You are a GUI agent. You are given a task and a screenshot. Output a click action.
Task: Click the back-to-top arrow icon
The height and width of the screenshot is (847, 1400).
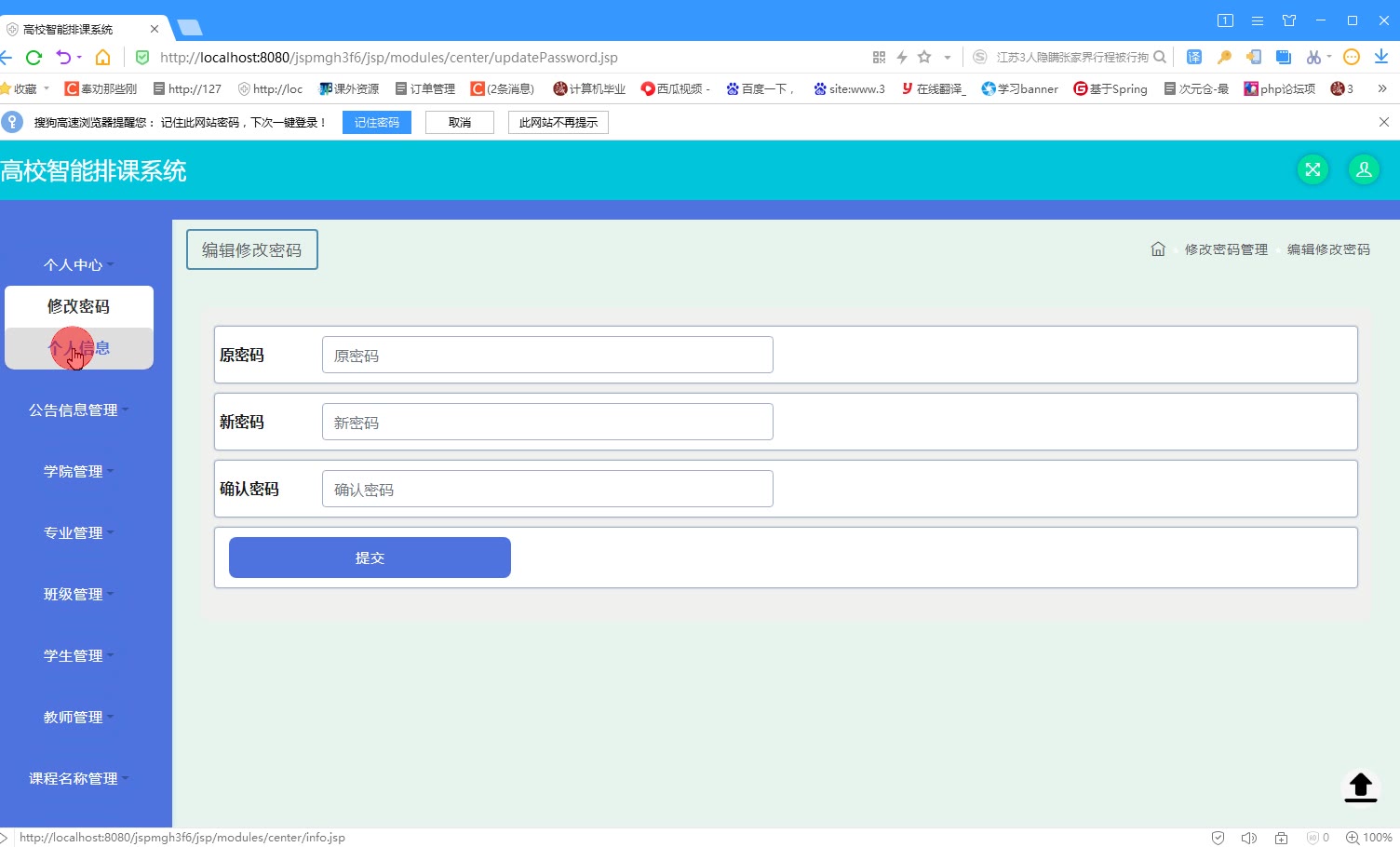click(x=1360, y=787)
